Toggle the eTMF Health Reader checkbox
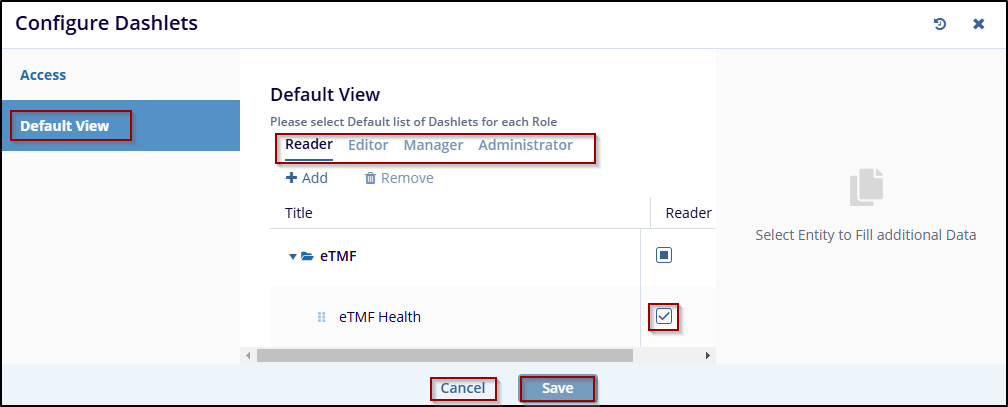The width and height of the screenshot is (1008, 407). pos(664,317)
